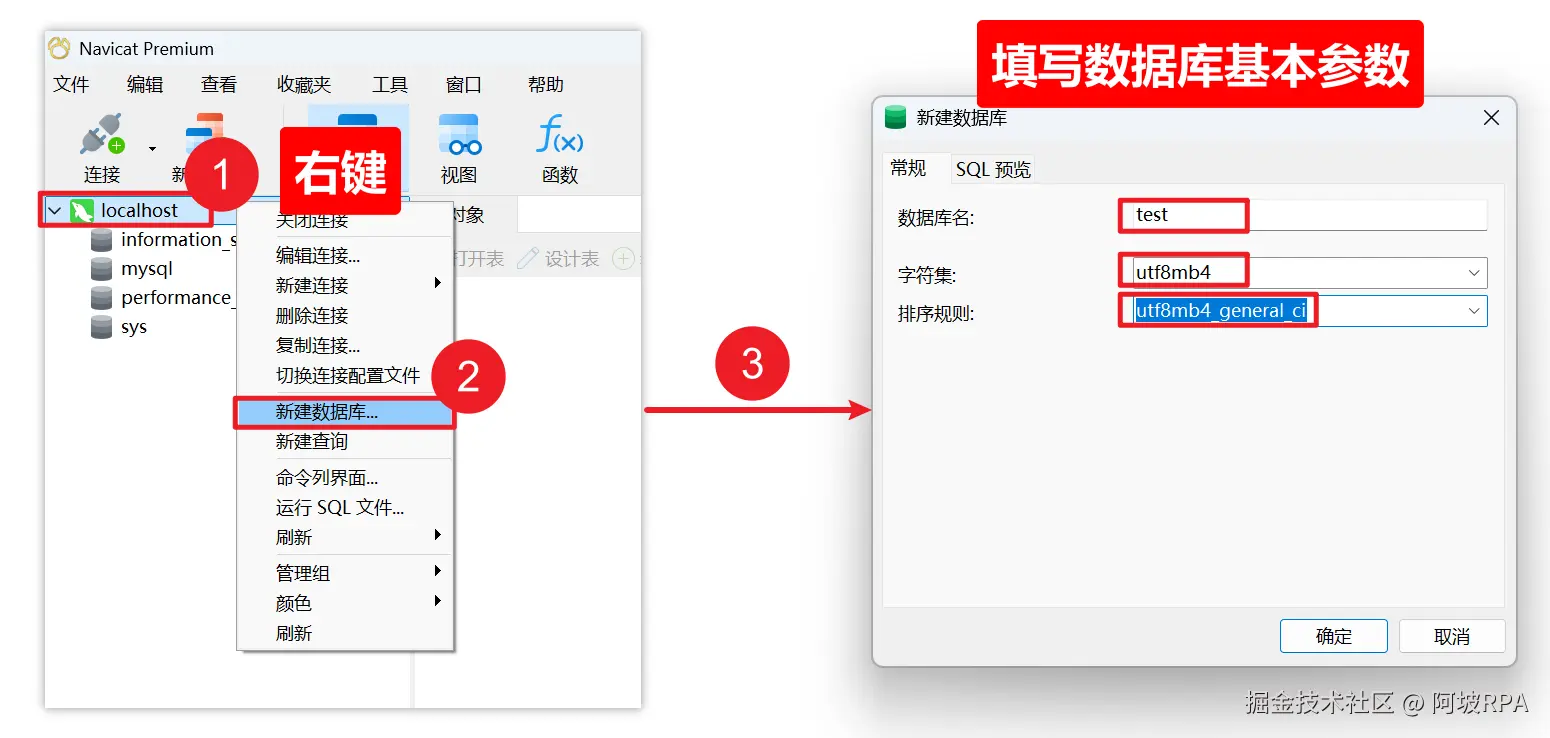The height and width of the screenshot is (738, 1550).
Task: Open the 工具 menu in menu bar
Action: tap(390, 85)
